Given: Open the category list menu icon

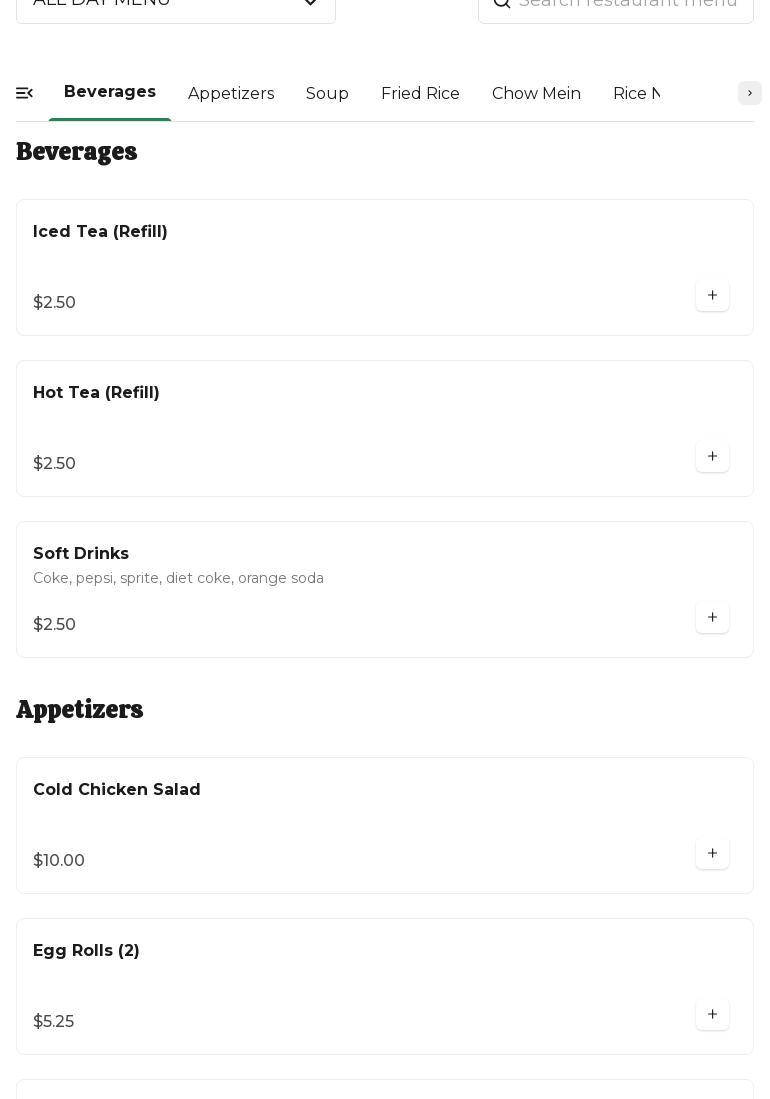Looking at the screenshot, I should [25, 93].
